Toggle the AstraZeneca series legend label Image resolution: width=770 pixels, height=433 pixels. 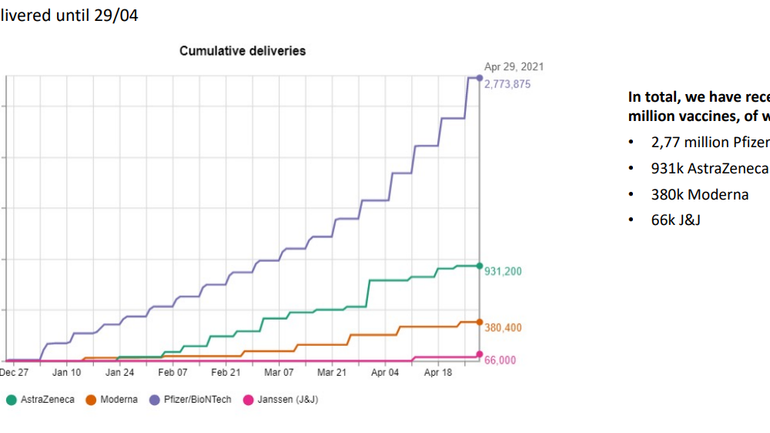49,400
